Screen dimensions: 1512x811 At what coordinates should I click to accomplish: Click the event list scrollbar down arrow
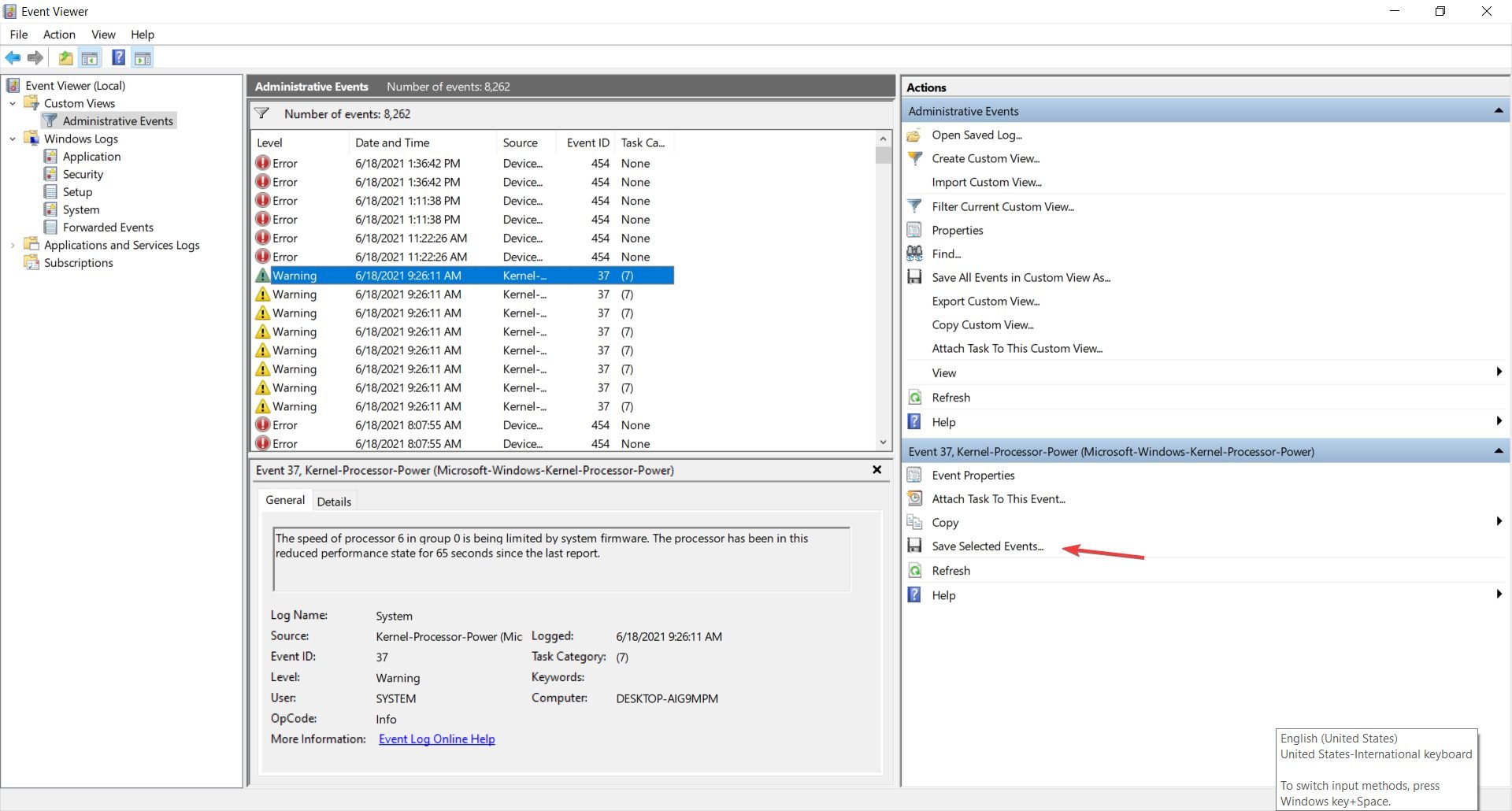coord(883,443)
